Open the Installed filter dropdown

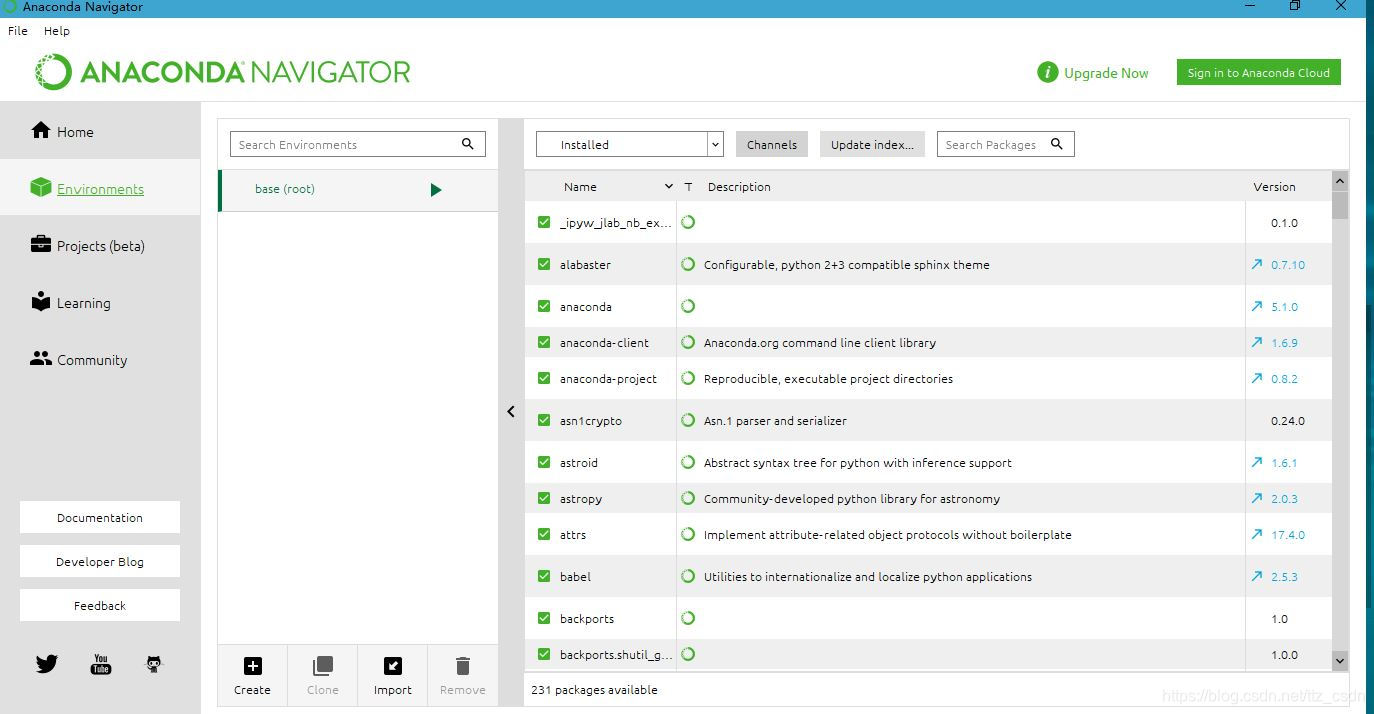[x=630, y=144]
